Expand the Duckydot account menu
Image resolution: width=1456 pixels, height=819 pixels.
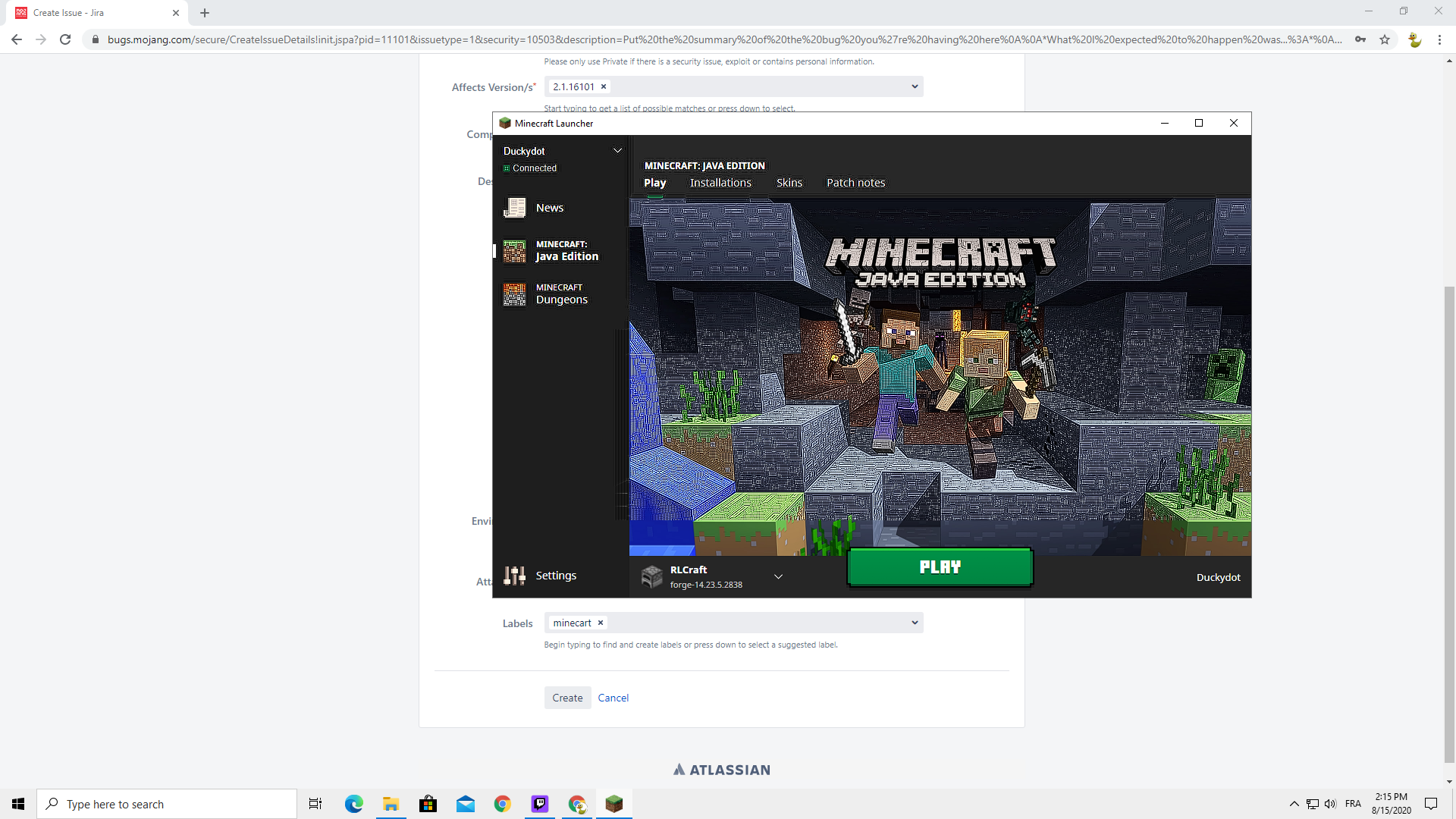click(617, 151)
